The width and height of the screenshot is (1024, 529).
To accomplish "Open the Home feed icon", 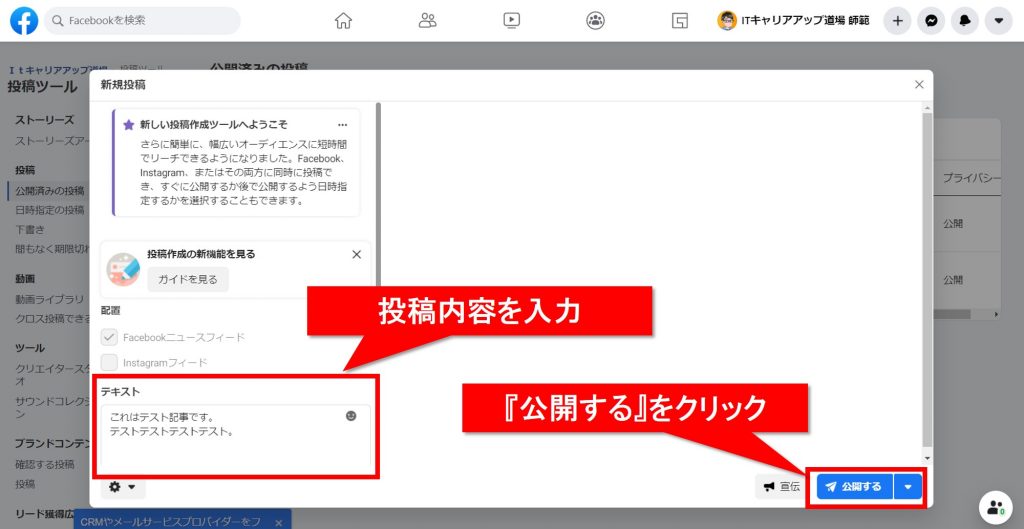I will [344, 21].
